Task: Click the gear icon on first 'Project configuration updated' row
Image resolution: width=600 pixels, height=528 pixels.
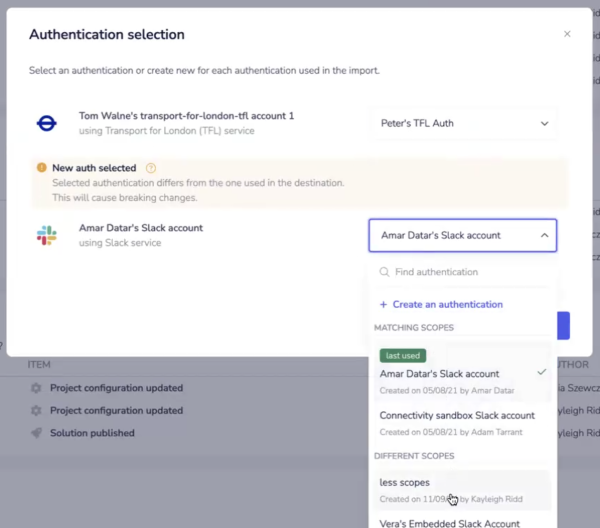Action: coord(37,388)
